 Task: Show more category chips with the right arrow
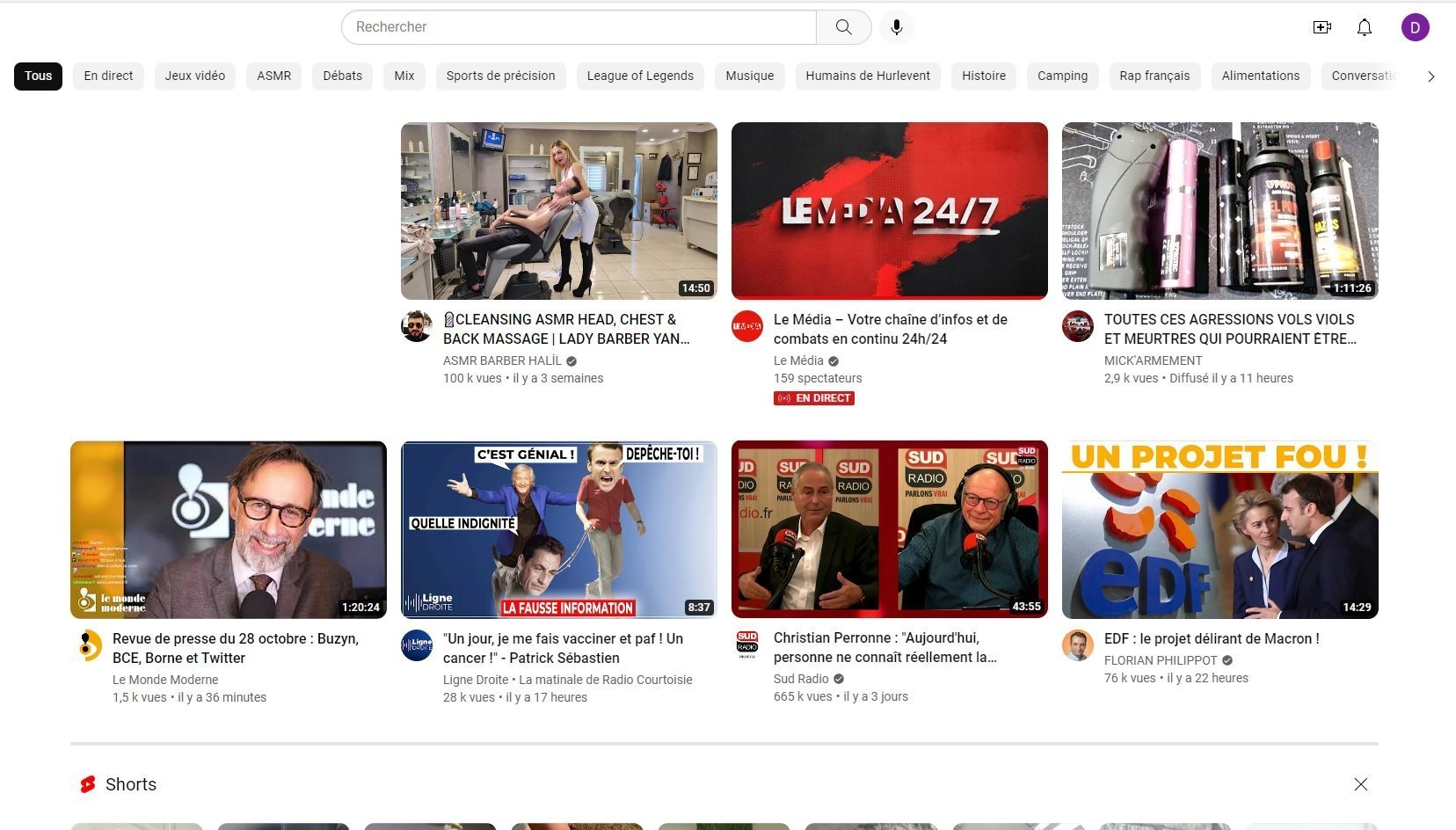pos(1431,76)
